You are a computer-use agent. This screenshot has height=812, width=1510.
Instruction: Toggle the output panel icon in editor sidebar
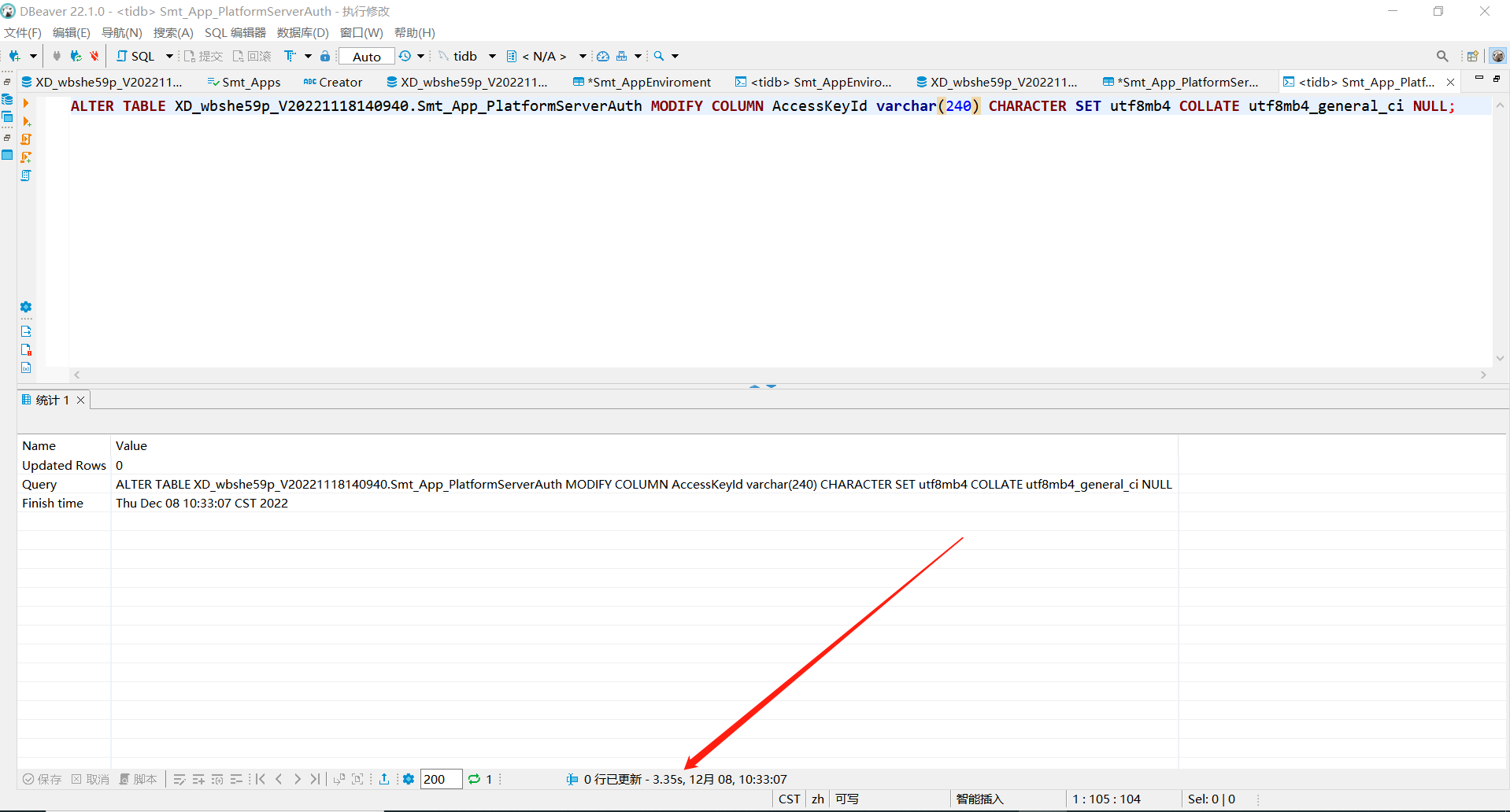(x=26, y=331)
